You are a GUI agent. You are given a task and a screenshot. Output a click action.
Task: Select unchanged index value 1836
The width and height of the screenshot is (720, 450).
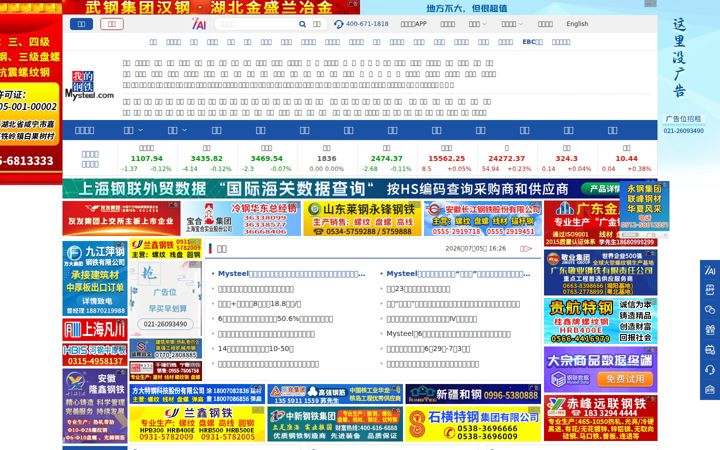coord(326,158)
